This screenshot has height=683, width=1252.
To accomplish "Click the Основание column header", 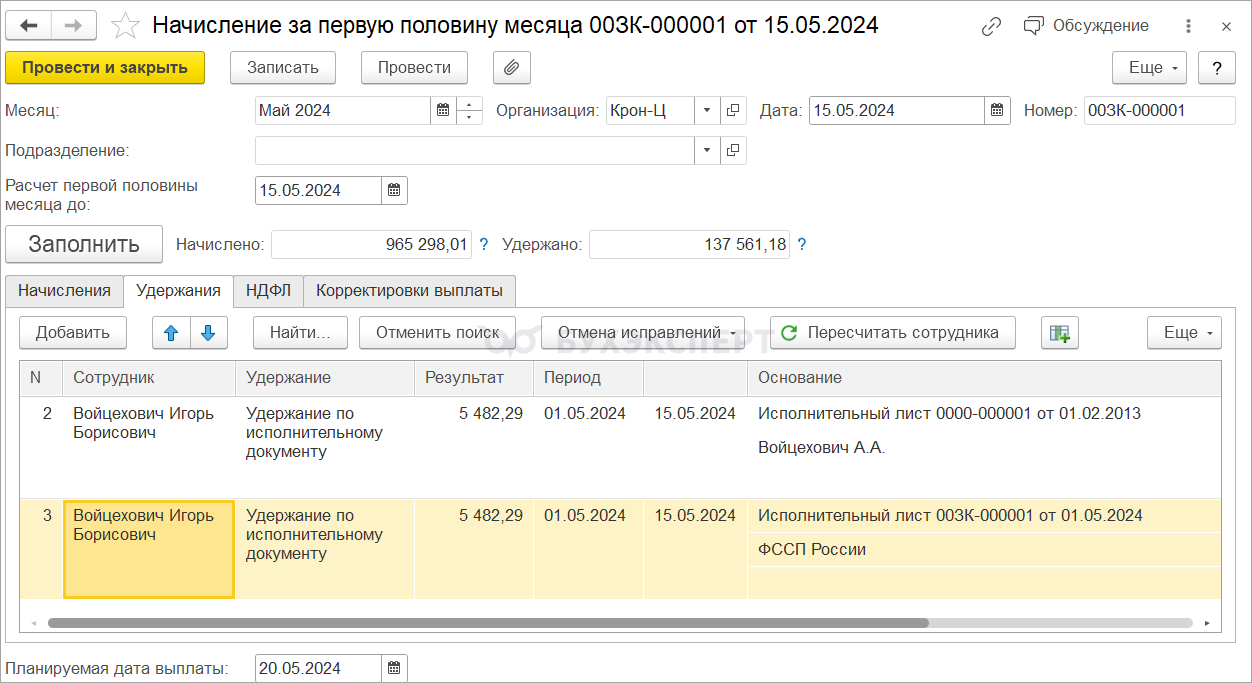I will [x=984, y=378].
